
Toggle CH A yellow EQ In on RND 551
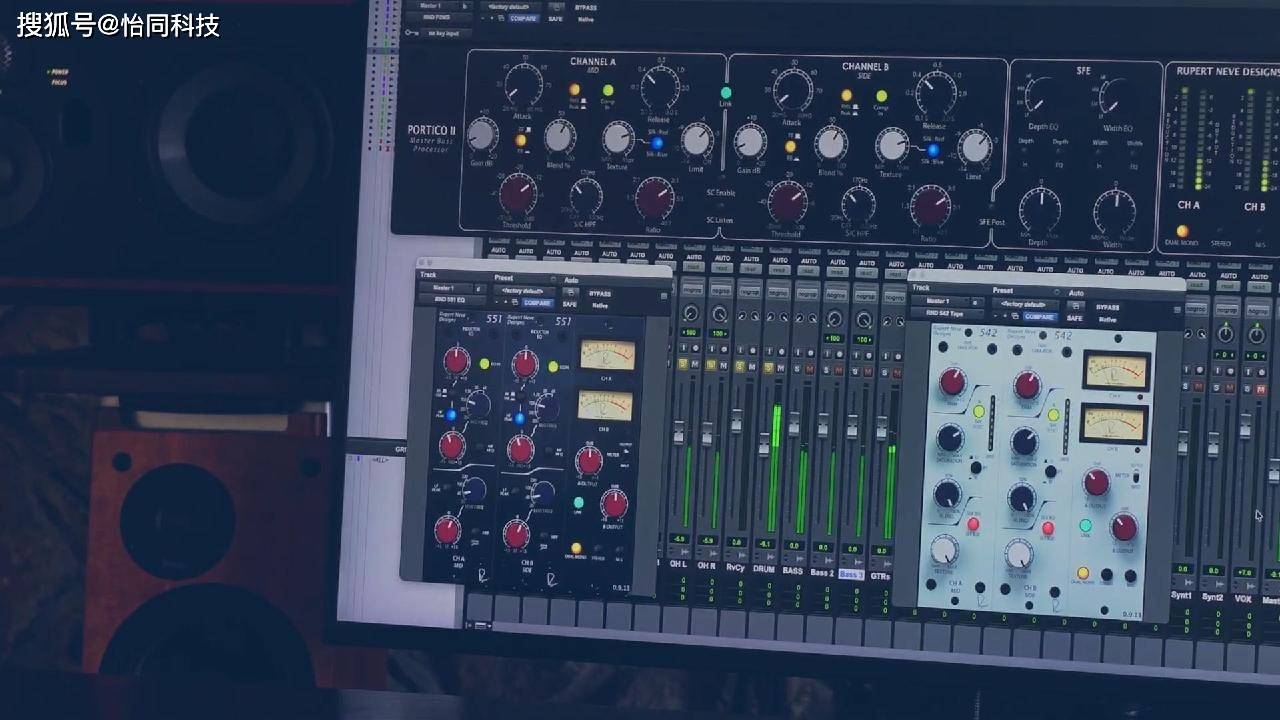click(x=485, y=364)
